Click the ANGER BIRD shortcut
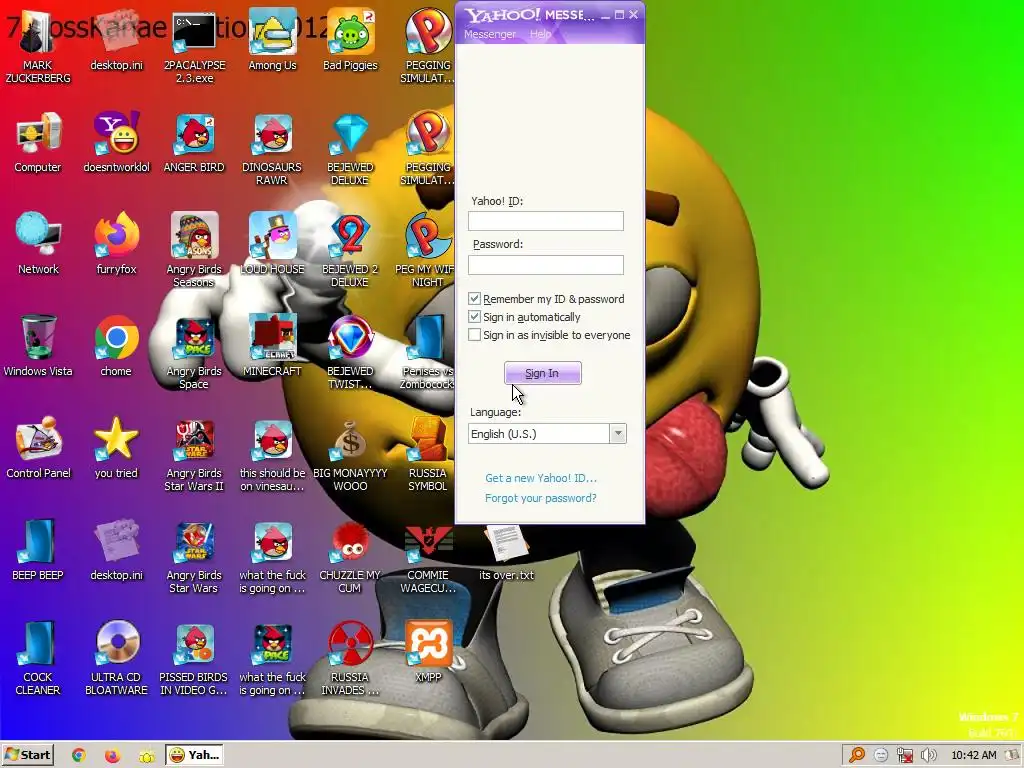Viewport: 1024px width, 768px height. pyautogui.click(x=194, y=142)
